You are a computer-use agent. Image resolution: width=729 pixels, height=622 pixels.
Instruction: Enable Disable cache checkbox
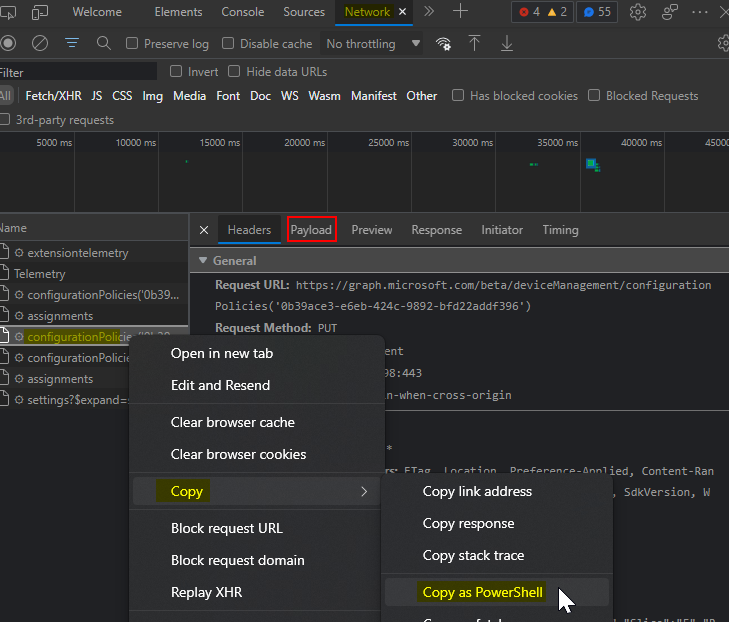tap(228, 43)
